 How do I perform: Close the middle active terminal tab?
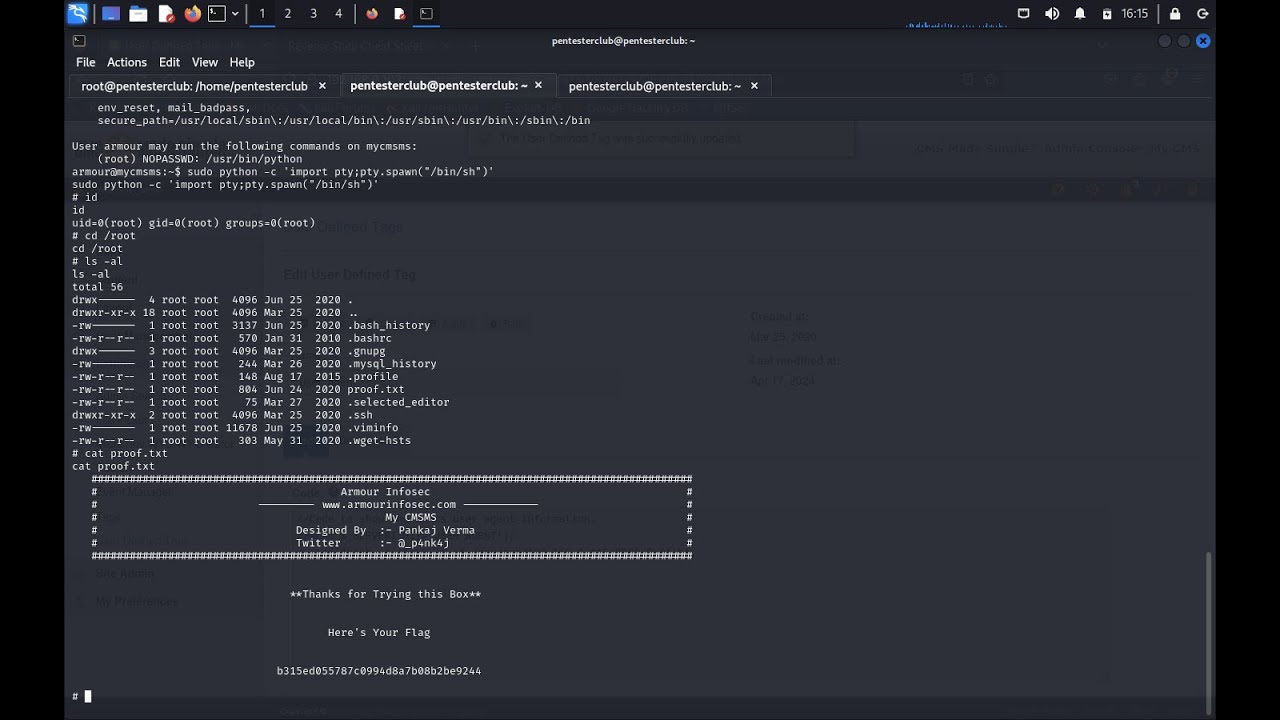[538, 86]
